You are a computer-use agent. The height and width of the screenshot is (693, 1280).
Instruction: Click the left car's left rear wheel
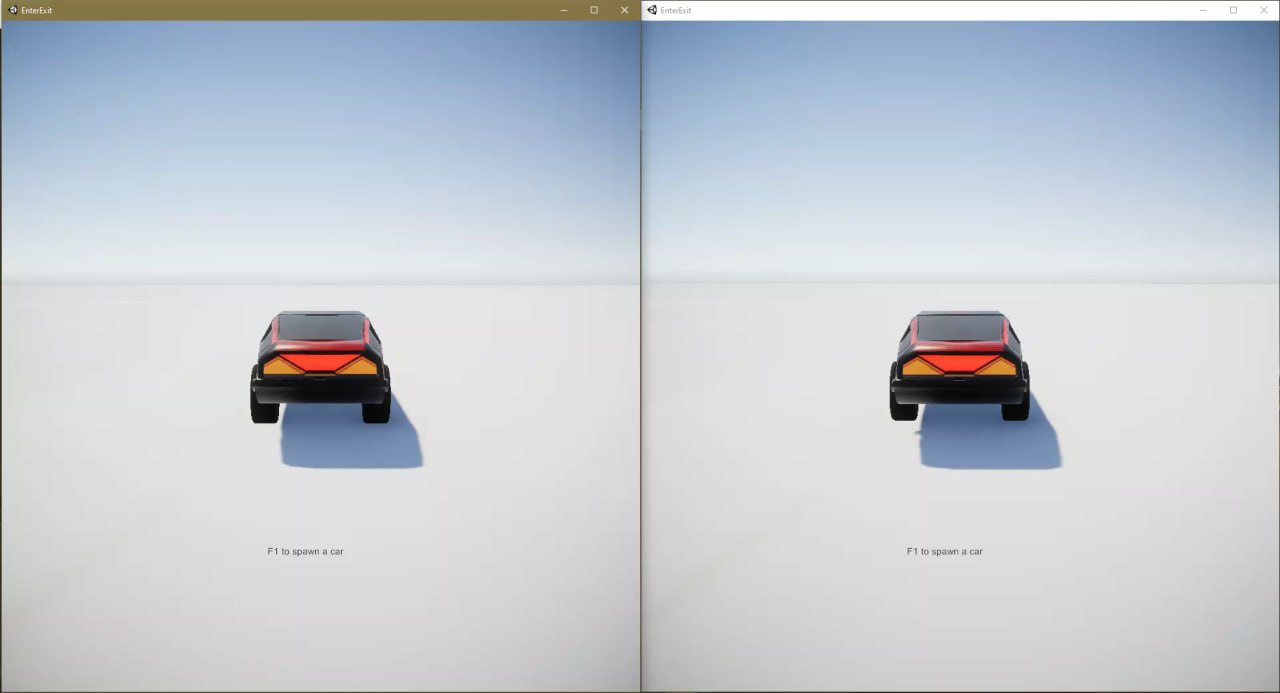coord(264,405)
